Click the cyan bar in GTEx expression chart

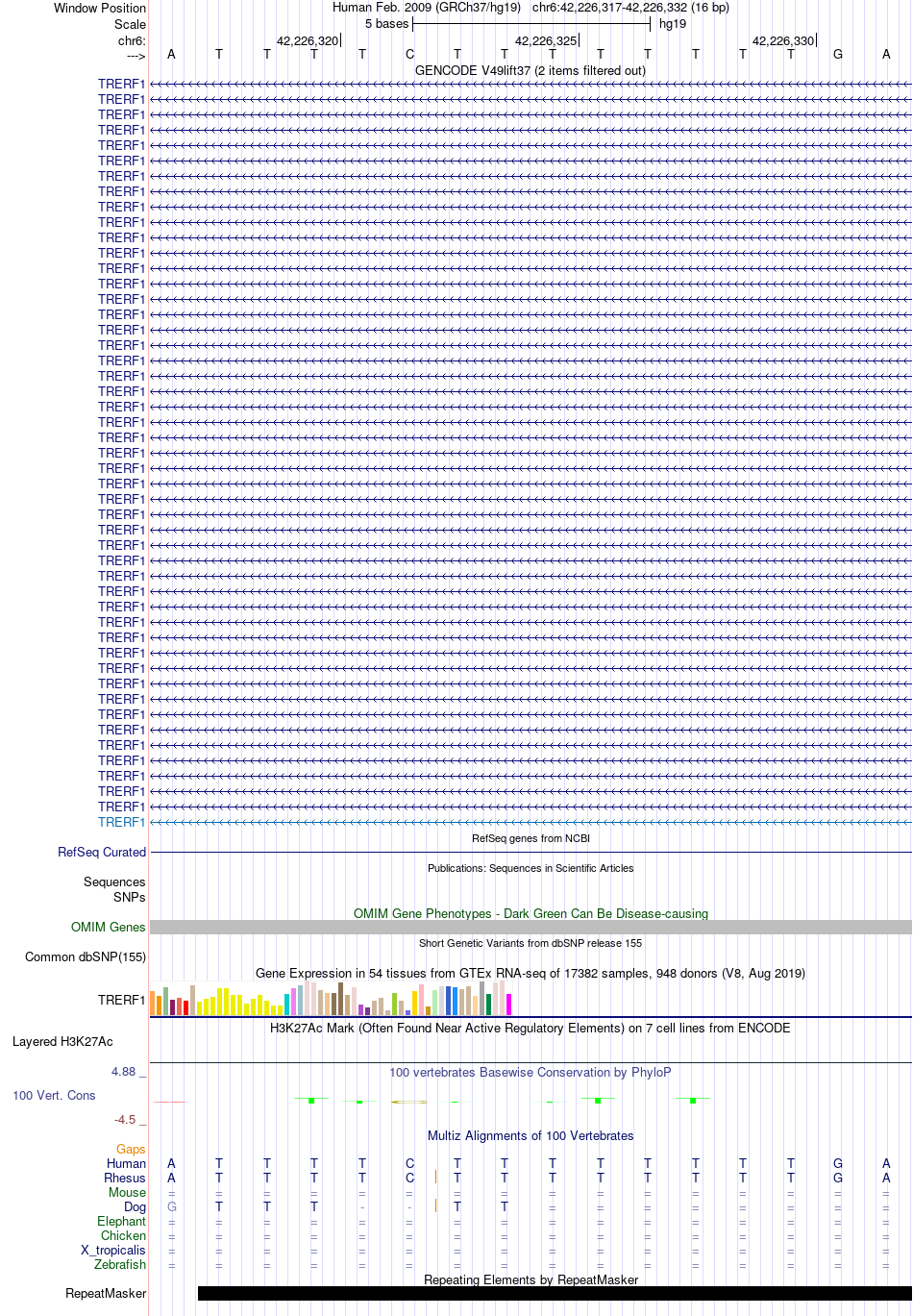(x=286, y=1005)
